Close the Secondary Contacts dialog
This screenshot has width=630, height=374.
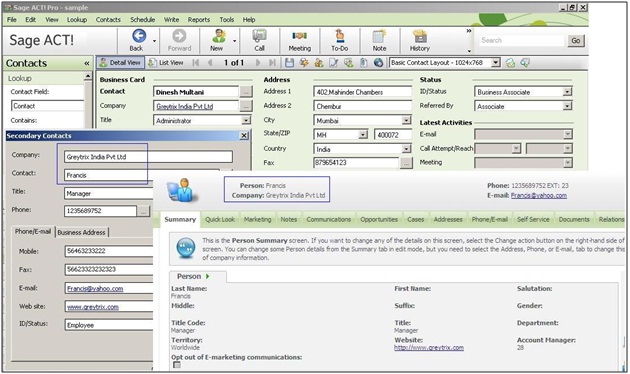click(x=244, y=136)
